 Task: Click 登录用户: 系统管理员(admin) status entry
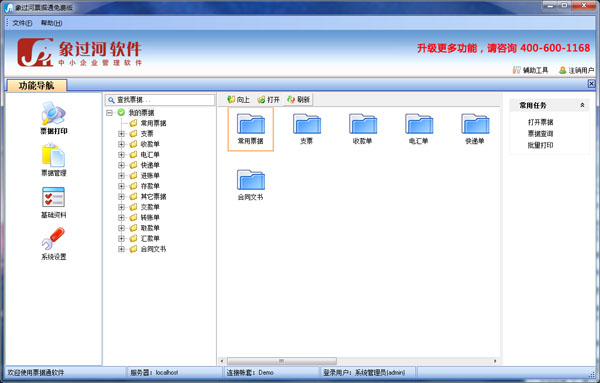coord(364,372)
